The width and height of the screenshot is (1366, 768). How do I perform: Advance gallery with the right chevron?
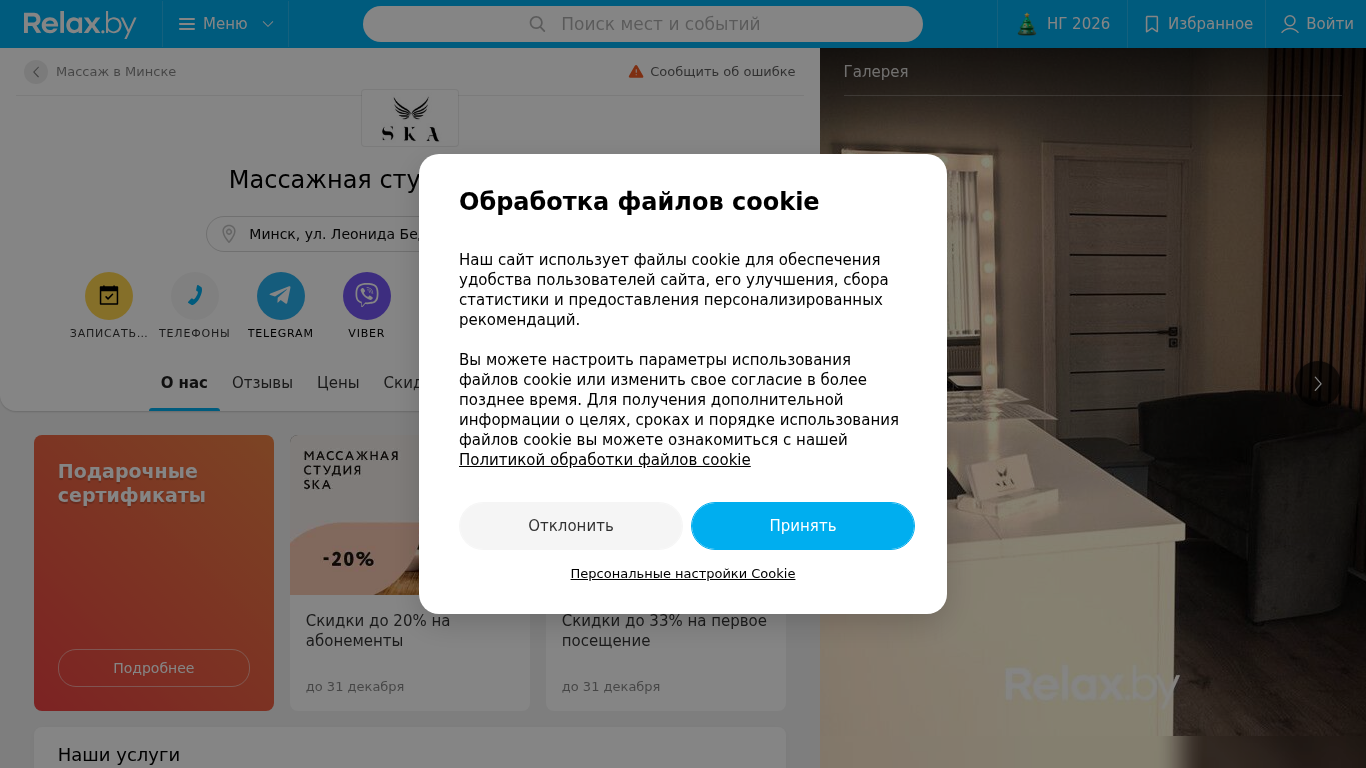pyautogui.click(x=1318, y=384)
